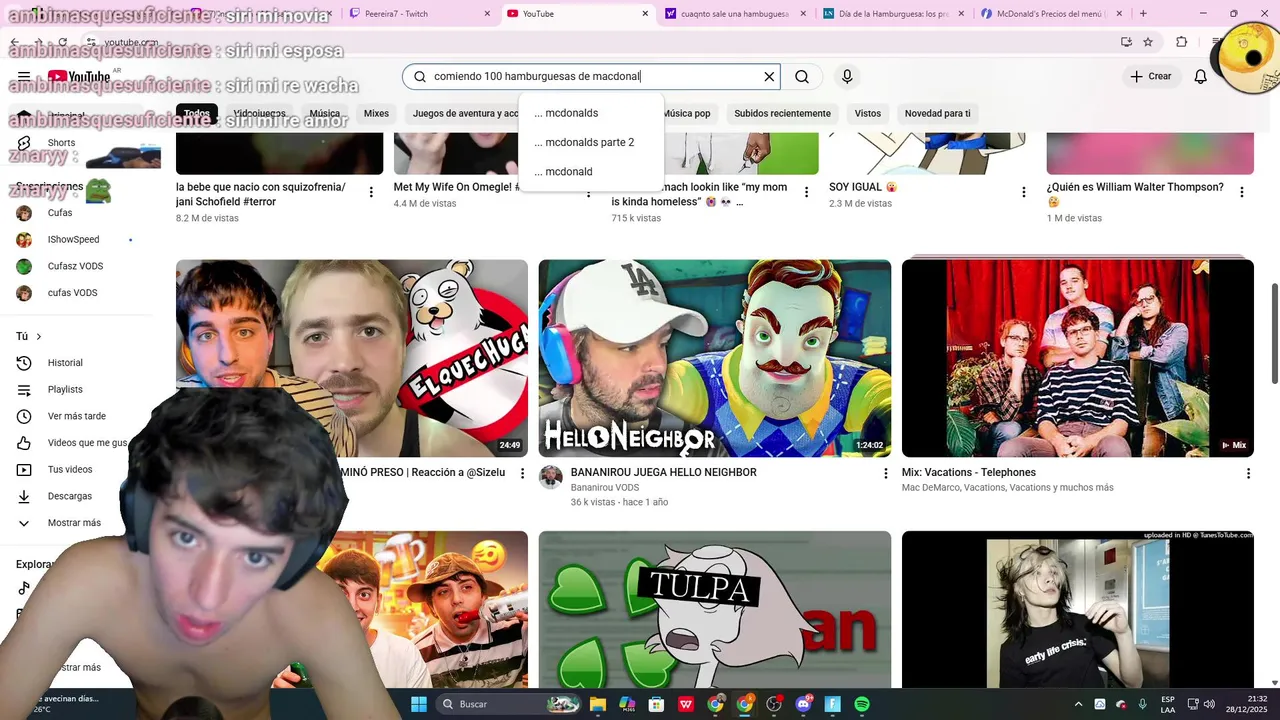Open options for 'mach lookin like' video
This screenshot has height=720, width=1280.
(x=807, y=192)
